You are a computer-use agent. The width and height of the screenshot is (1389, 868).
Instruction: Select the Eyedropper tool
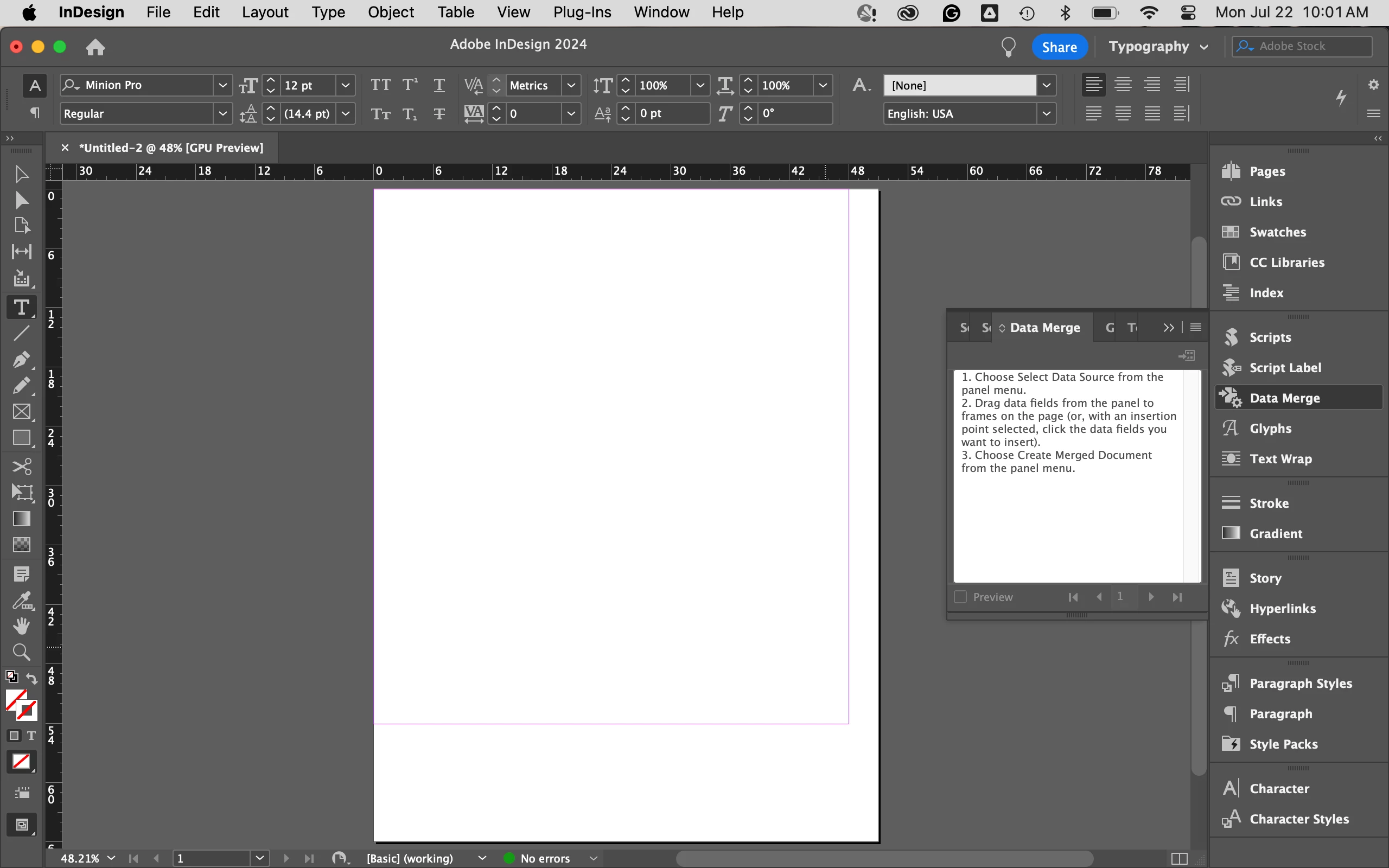21,601
